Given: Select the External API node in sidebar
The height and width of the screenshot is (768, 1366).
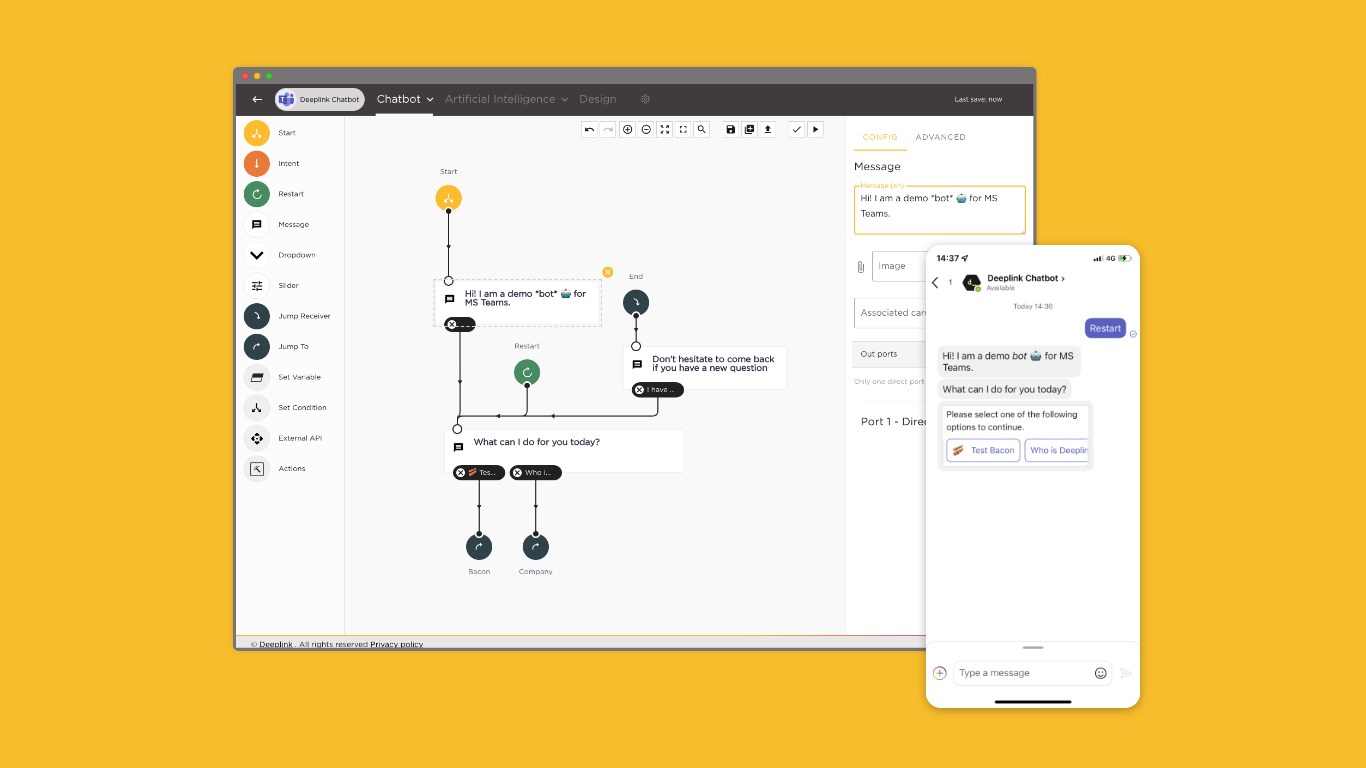Looking at the screenshot, I should [257, 438].
